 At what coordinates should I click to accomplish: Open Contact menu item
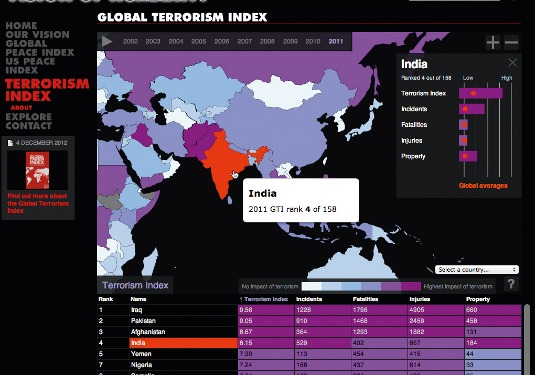tap(29, 126)
